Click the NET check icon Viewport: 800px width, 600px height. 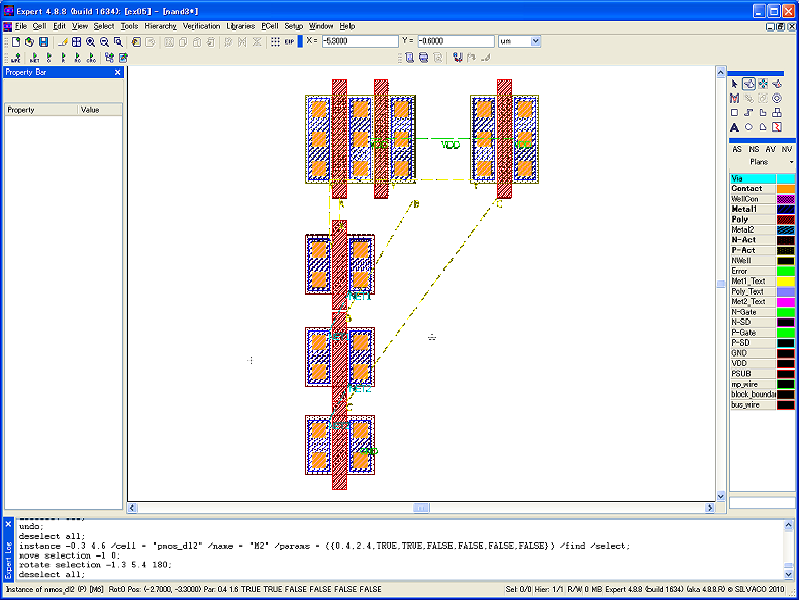(x=34, y=58)
